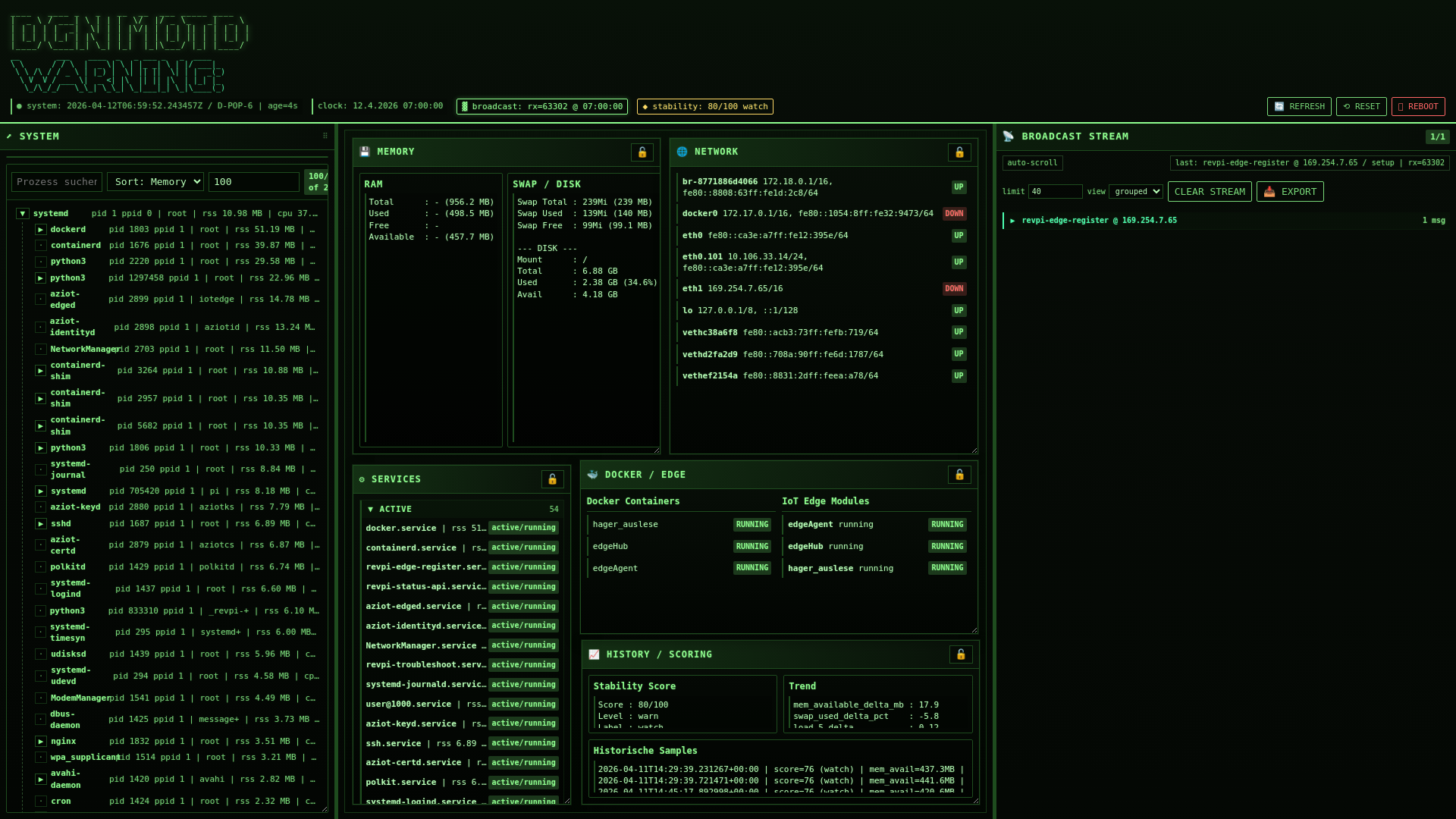1456x819 pixels.
Task: Select the NetworkManager process row
Action: [x=177, y=350]
